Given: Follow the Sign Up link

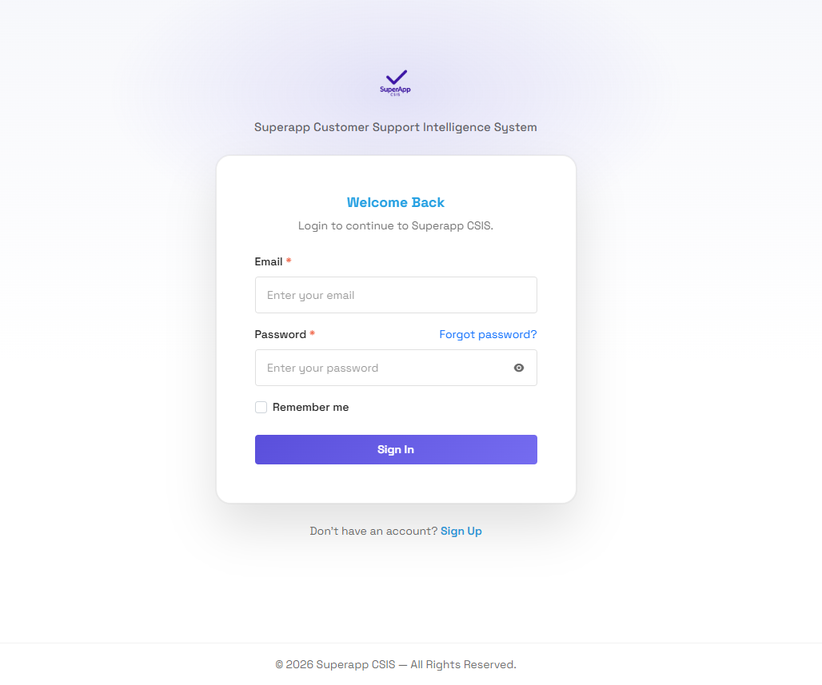Looking at the screenshot, I should coord(461,531).
